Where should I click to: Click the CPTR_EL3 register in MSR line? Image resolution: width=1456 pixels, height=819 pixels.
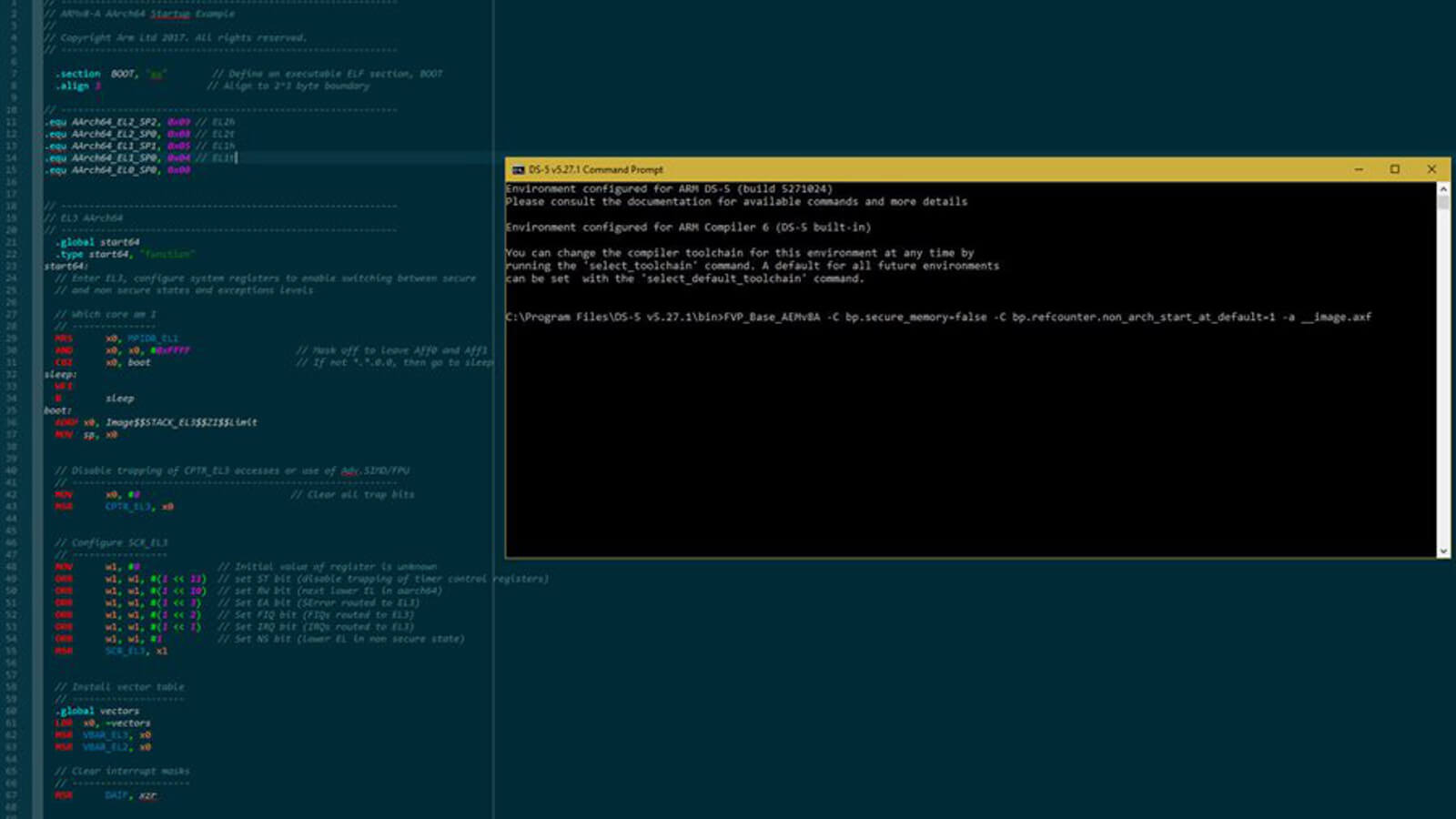[128, 507]
